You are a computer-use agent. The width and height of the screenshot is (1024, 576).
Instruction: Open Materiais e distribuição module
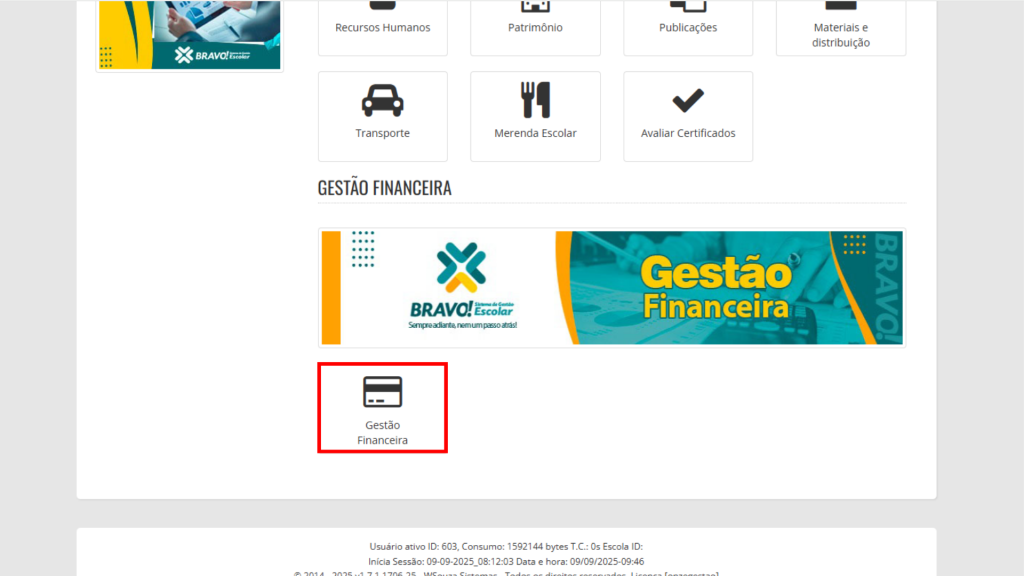[840, 26]
